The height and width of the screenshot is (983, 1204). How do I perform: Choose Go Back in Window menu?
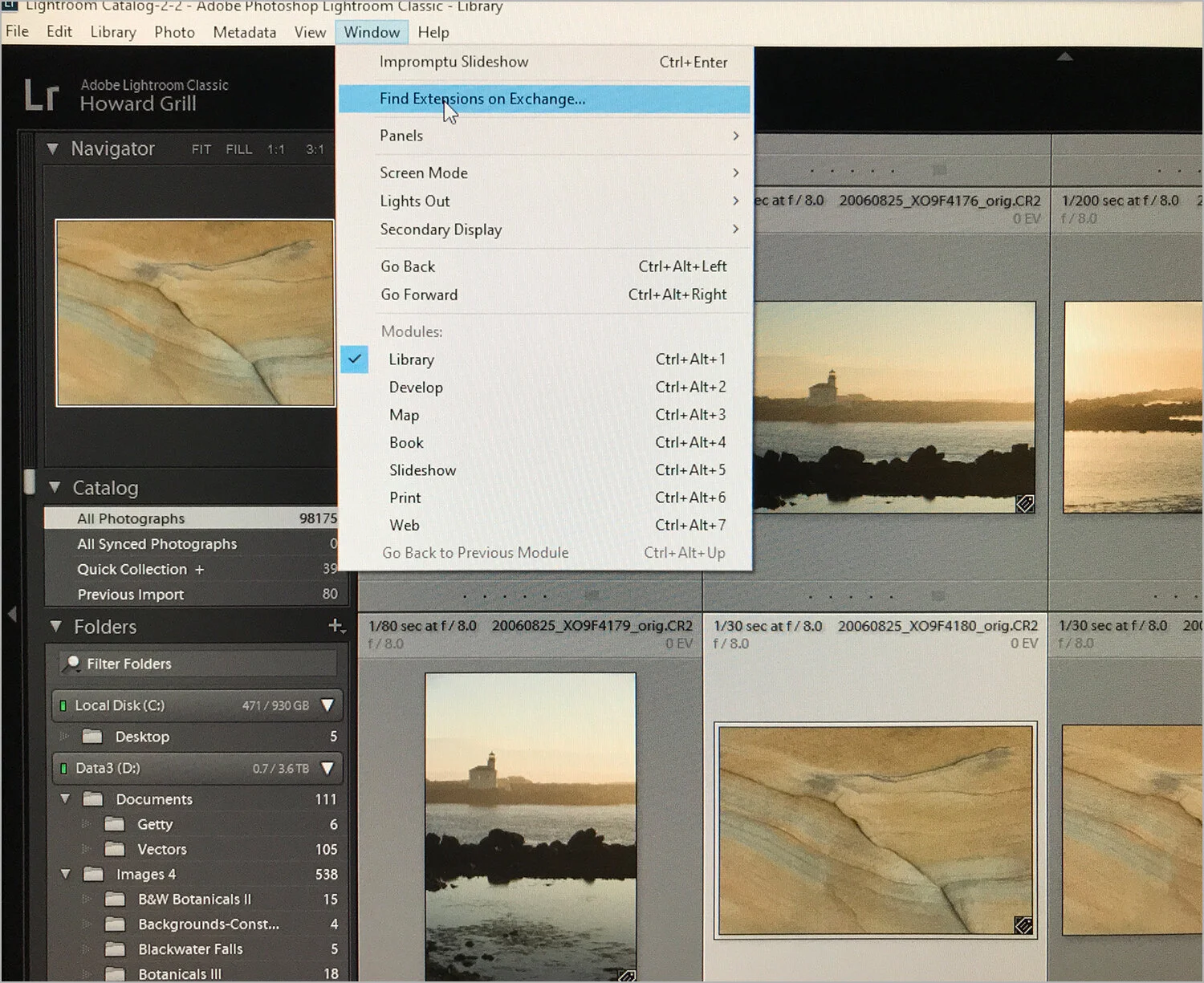pos(546,266)
